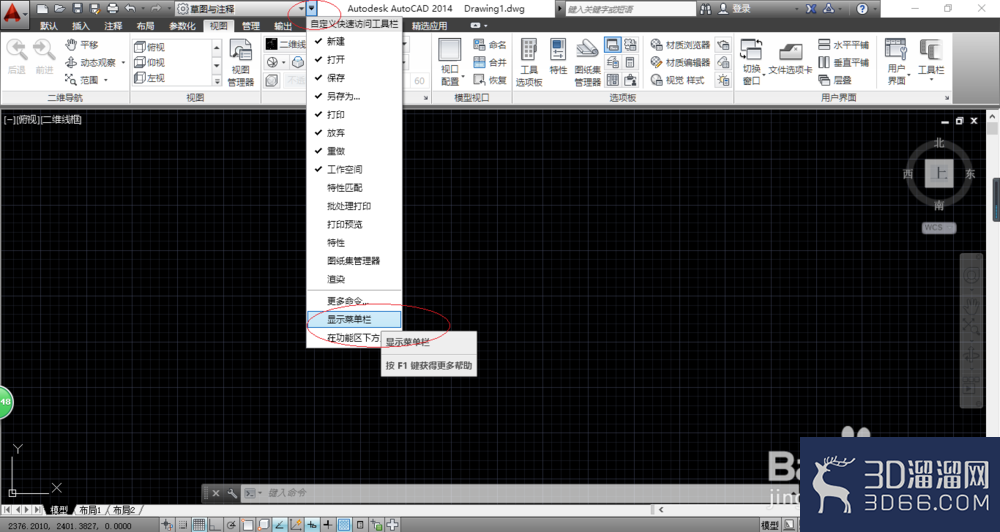The width and height of the screenshot is (1000, 532).
Task: Click the ViewCube 上 top face
Action: [x=939, y=173]
